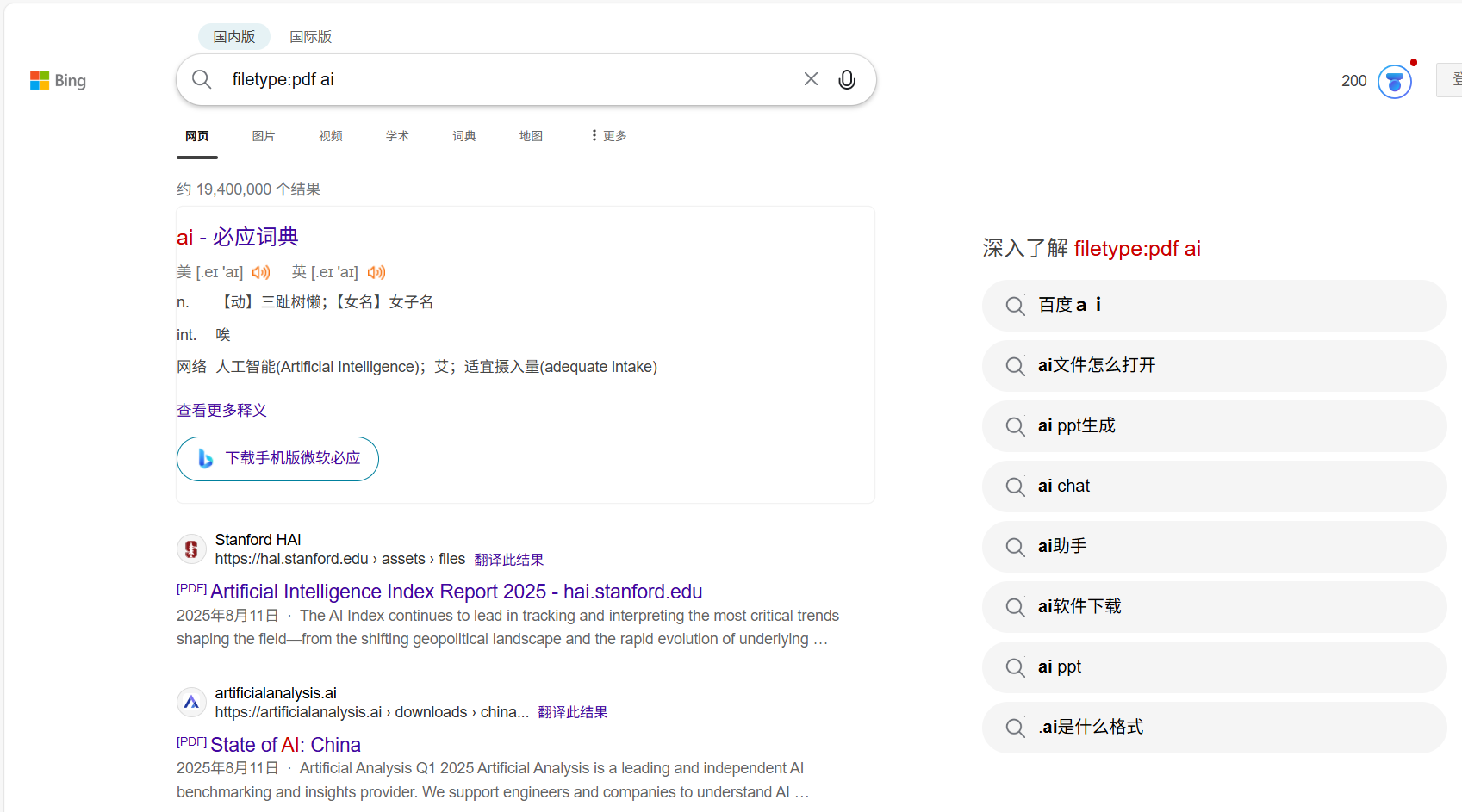Click the search input field
The image size is (1462, 812).
[508, 79]
